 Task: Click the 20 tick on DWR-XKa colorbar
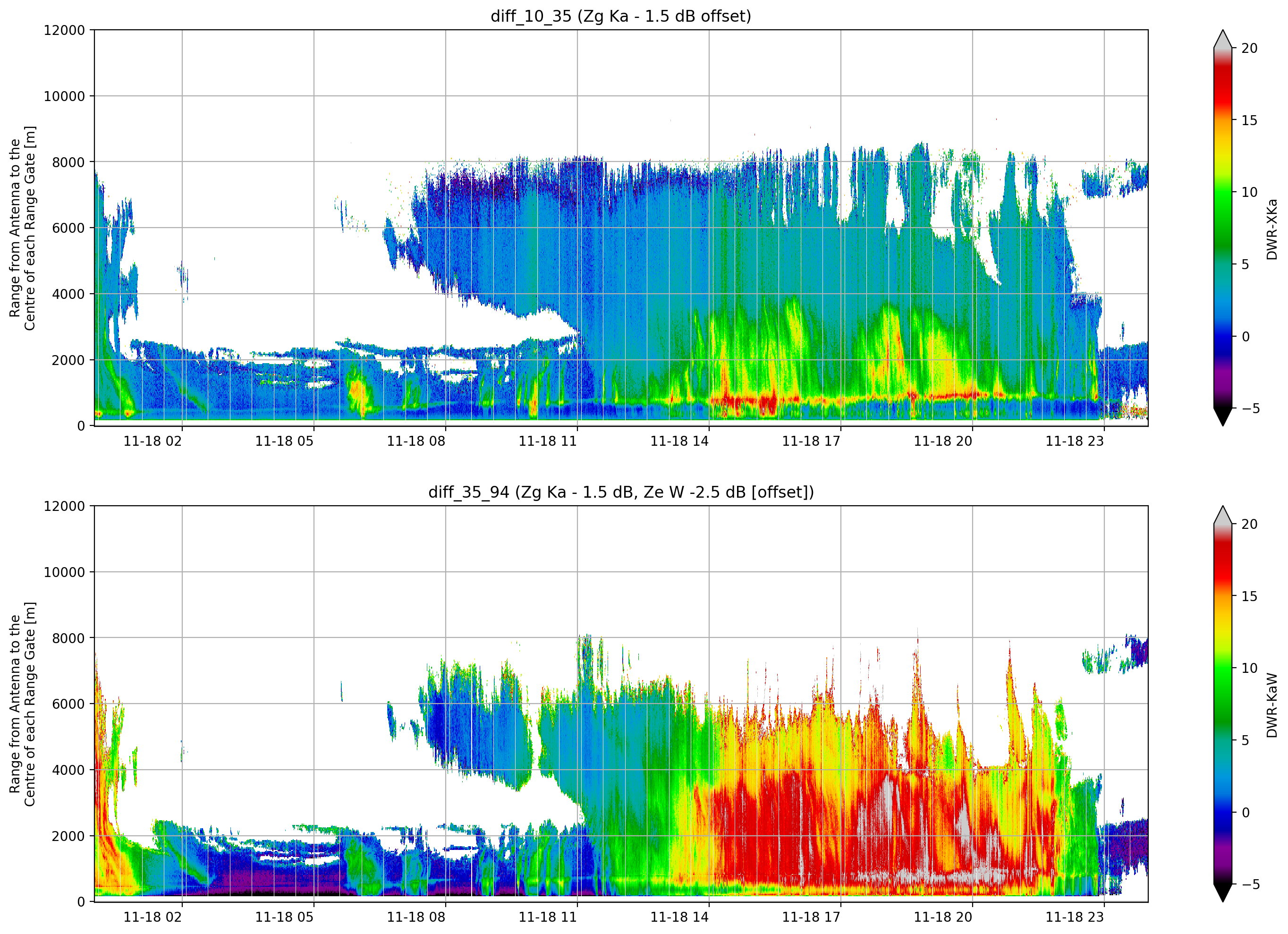(1249, 48)
